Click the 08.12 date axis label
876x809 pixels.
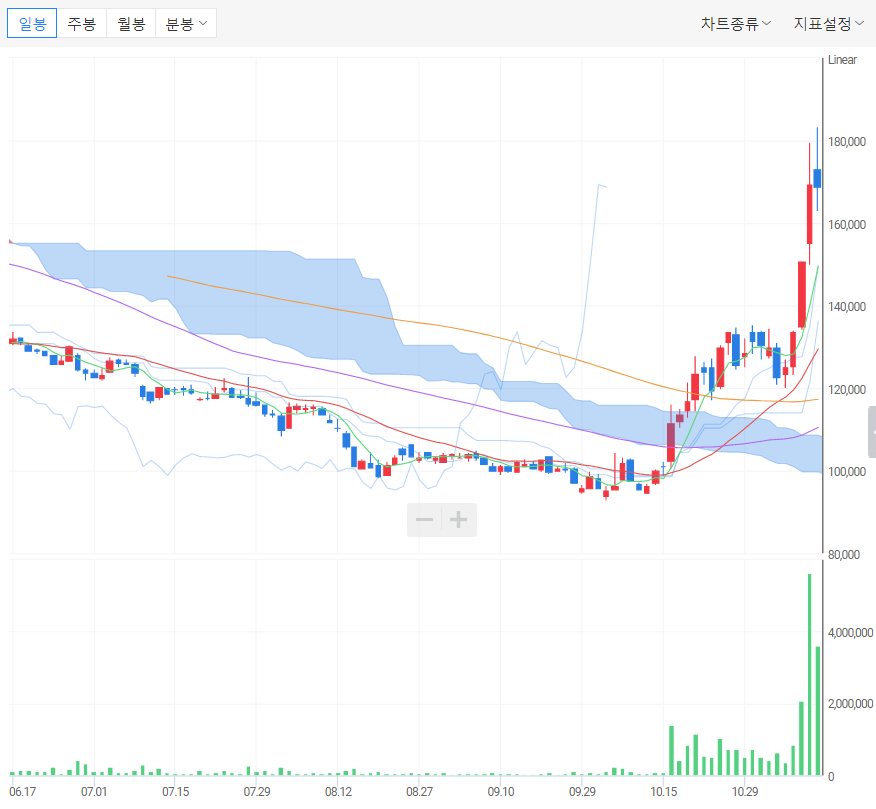[x=339, y=792]
